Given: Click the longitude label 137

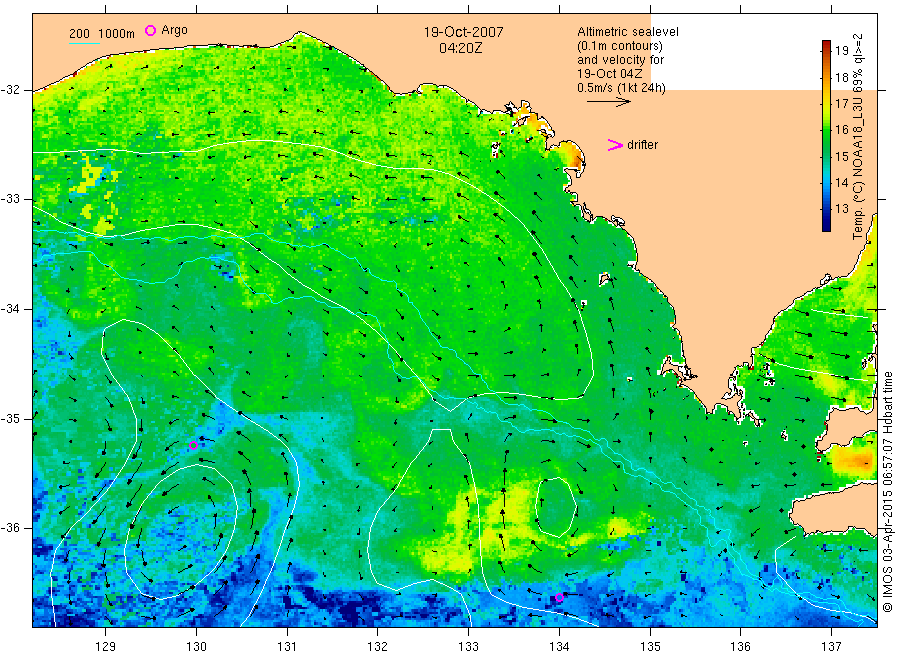Looking at the screenshot, I should [831, 647].
